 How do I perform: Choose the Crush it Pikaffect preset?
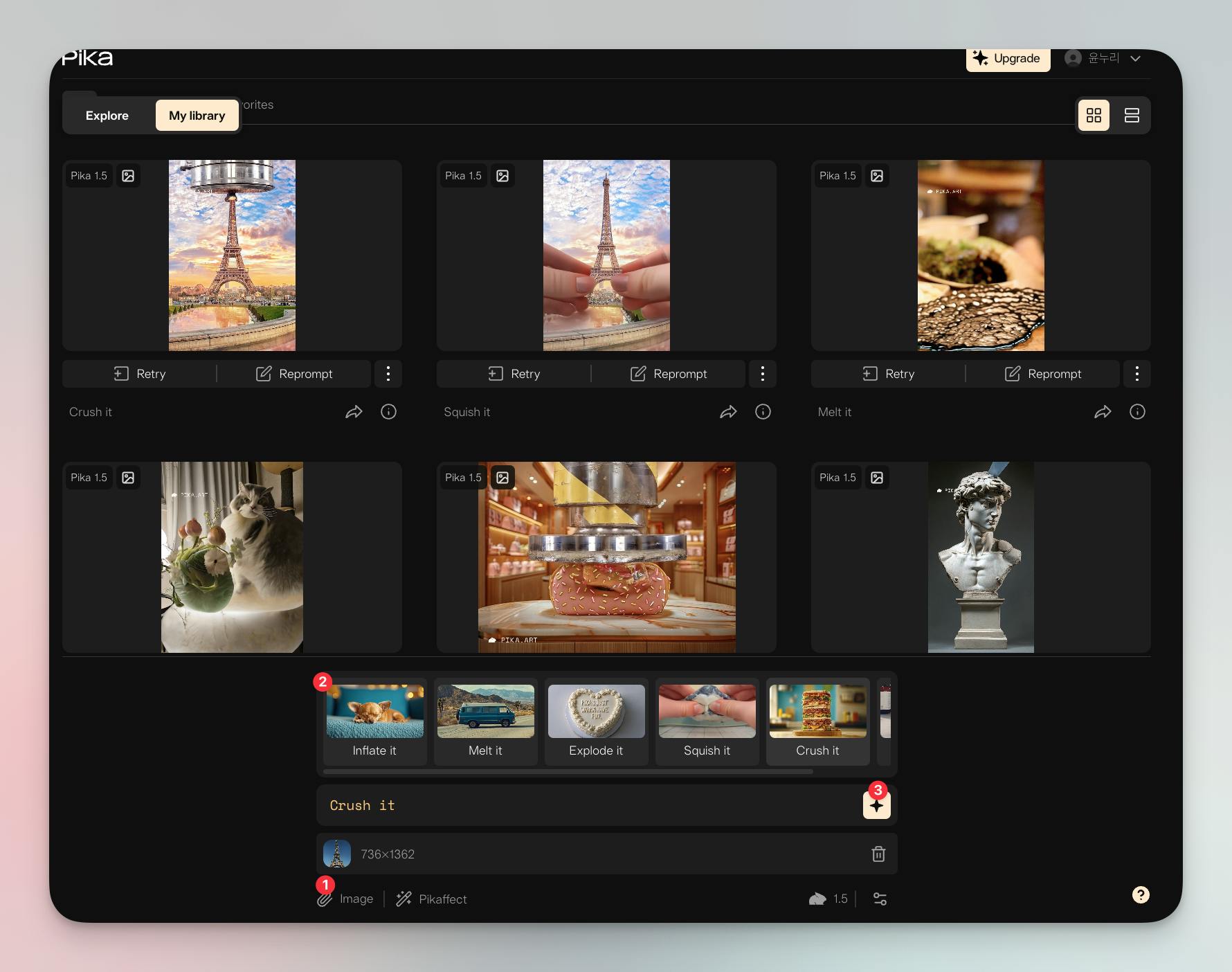point(818,722)
